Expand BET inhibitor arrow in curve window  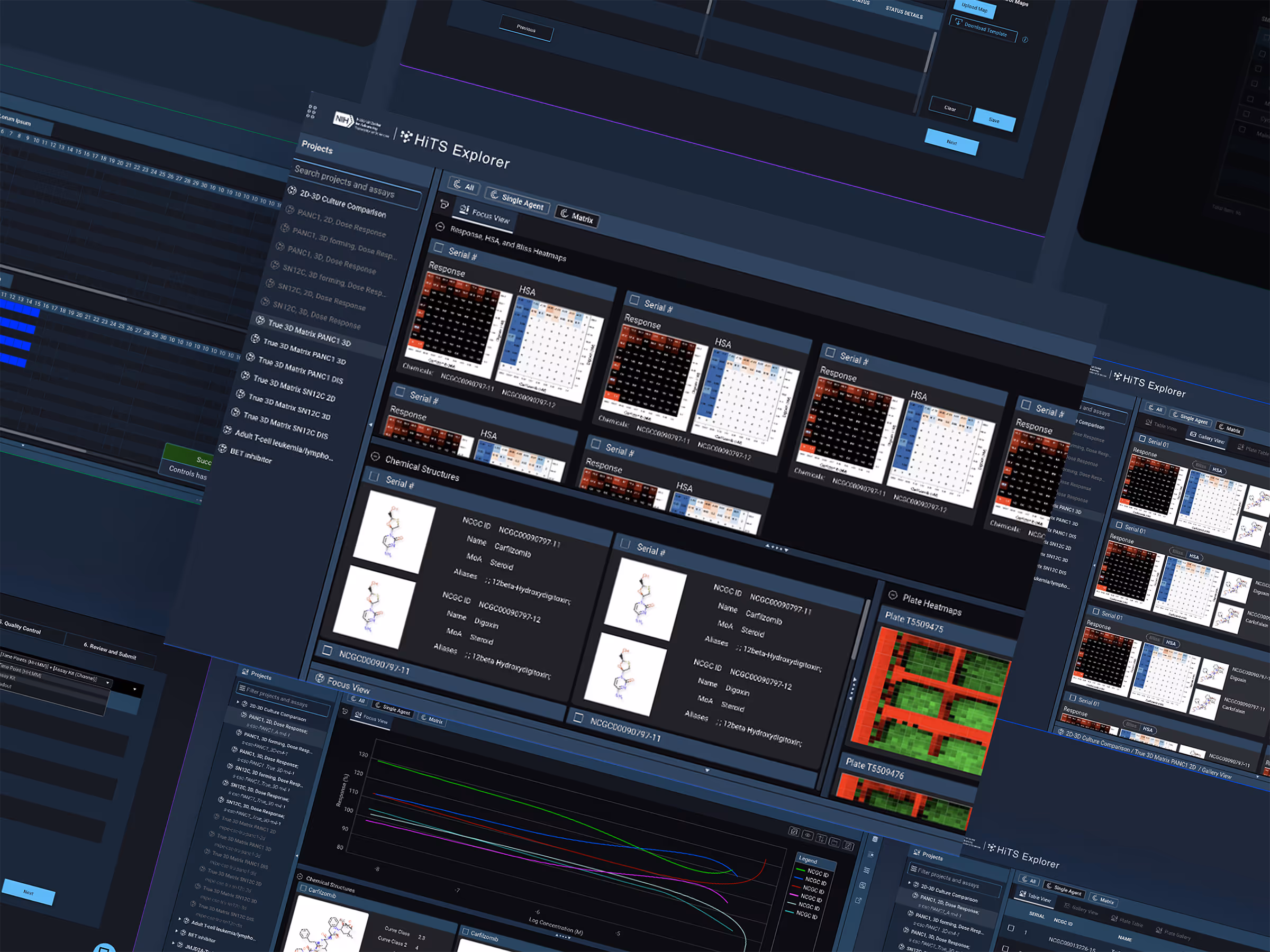(x=176, y=931)
